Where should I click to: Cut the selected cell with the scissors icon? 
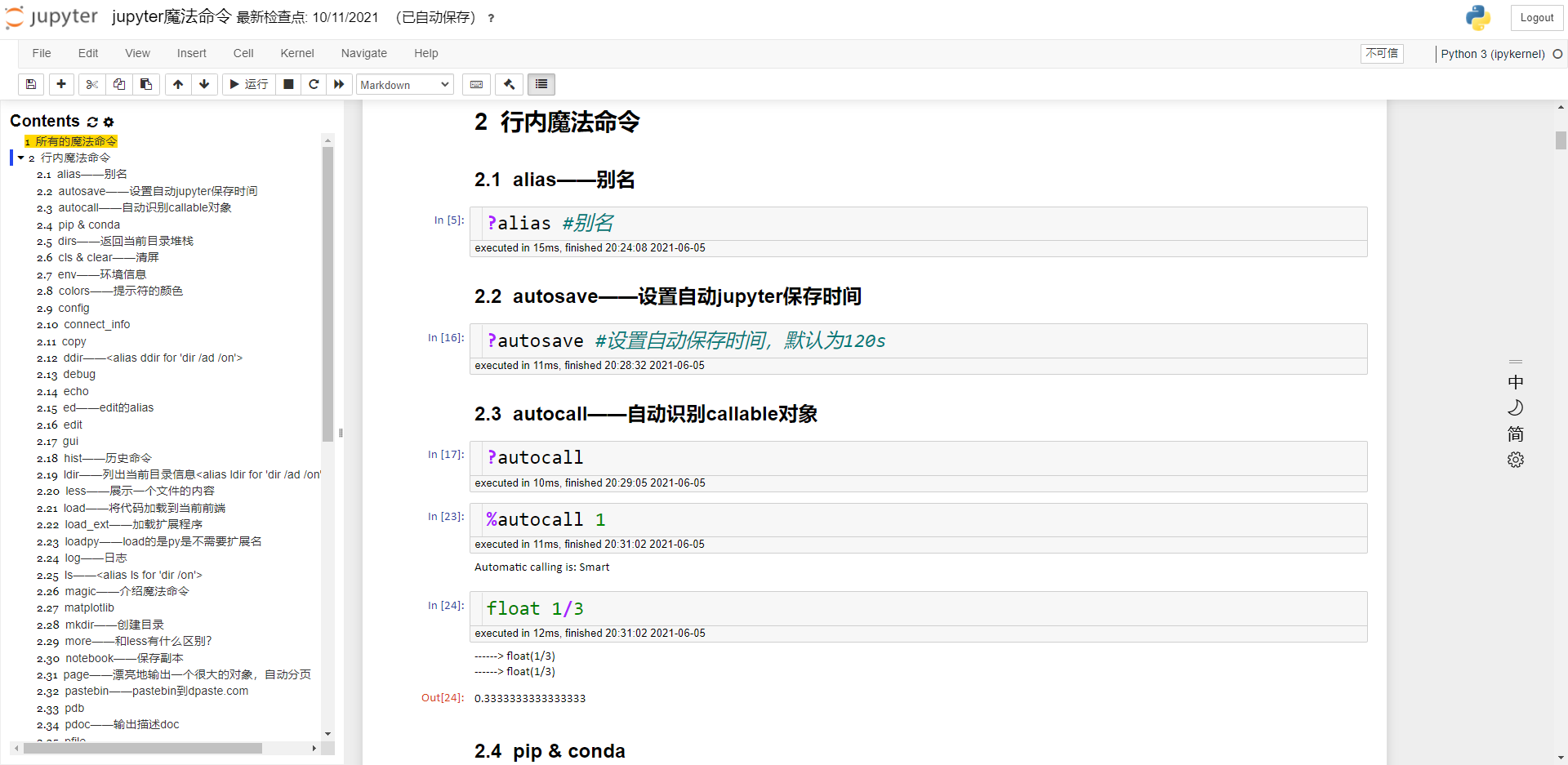point(92,84)
